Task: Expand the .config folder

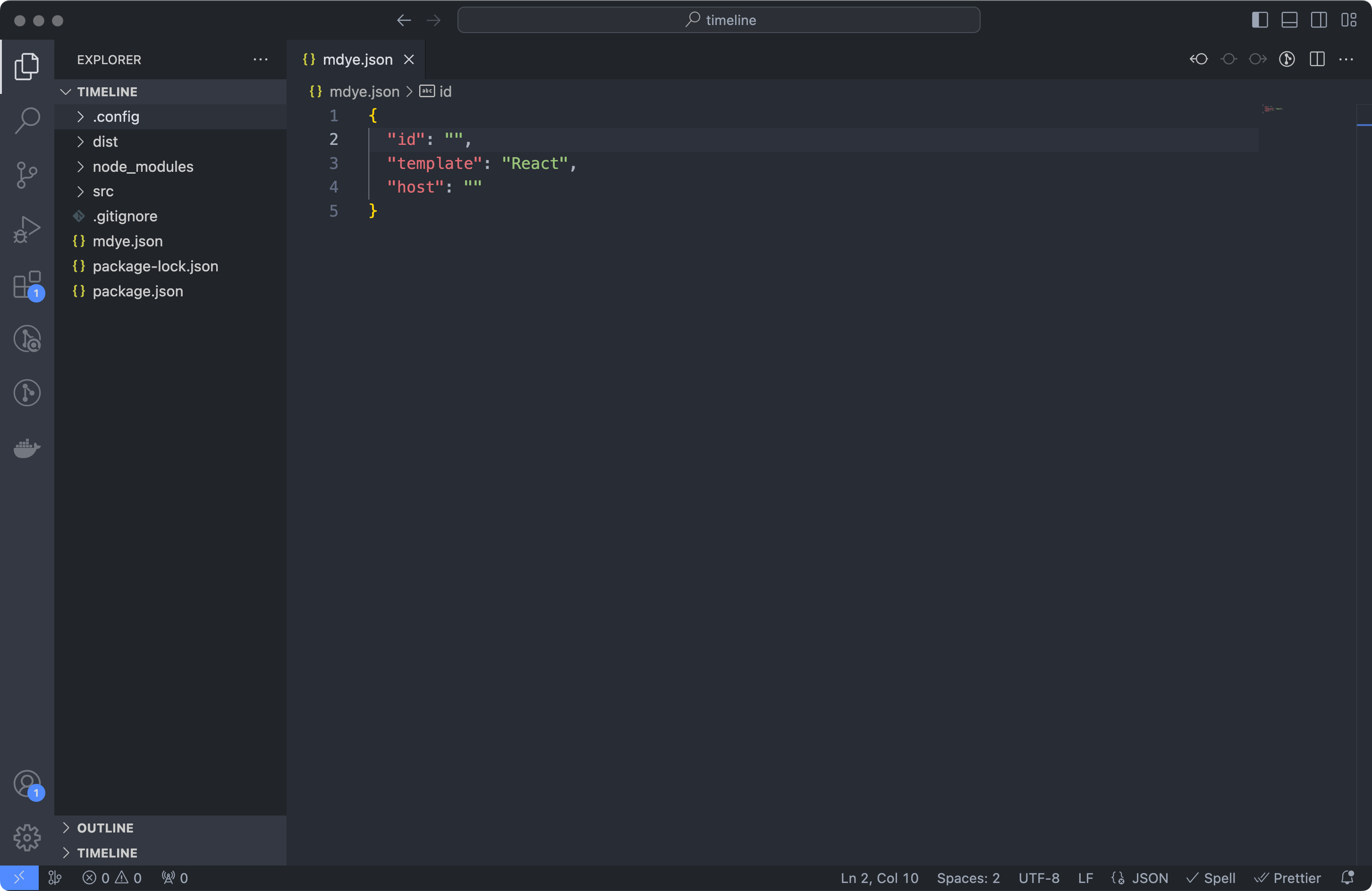Action: click(116, 117)
